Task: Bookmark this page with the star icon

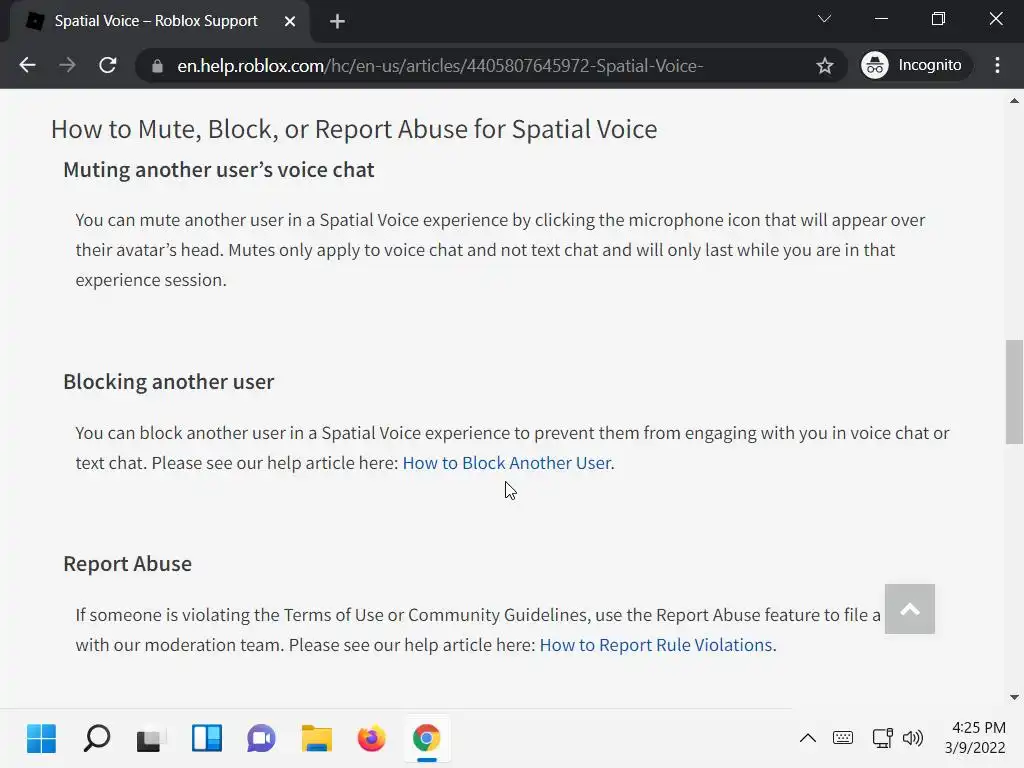Action: click(x=825, y=66)
